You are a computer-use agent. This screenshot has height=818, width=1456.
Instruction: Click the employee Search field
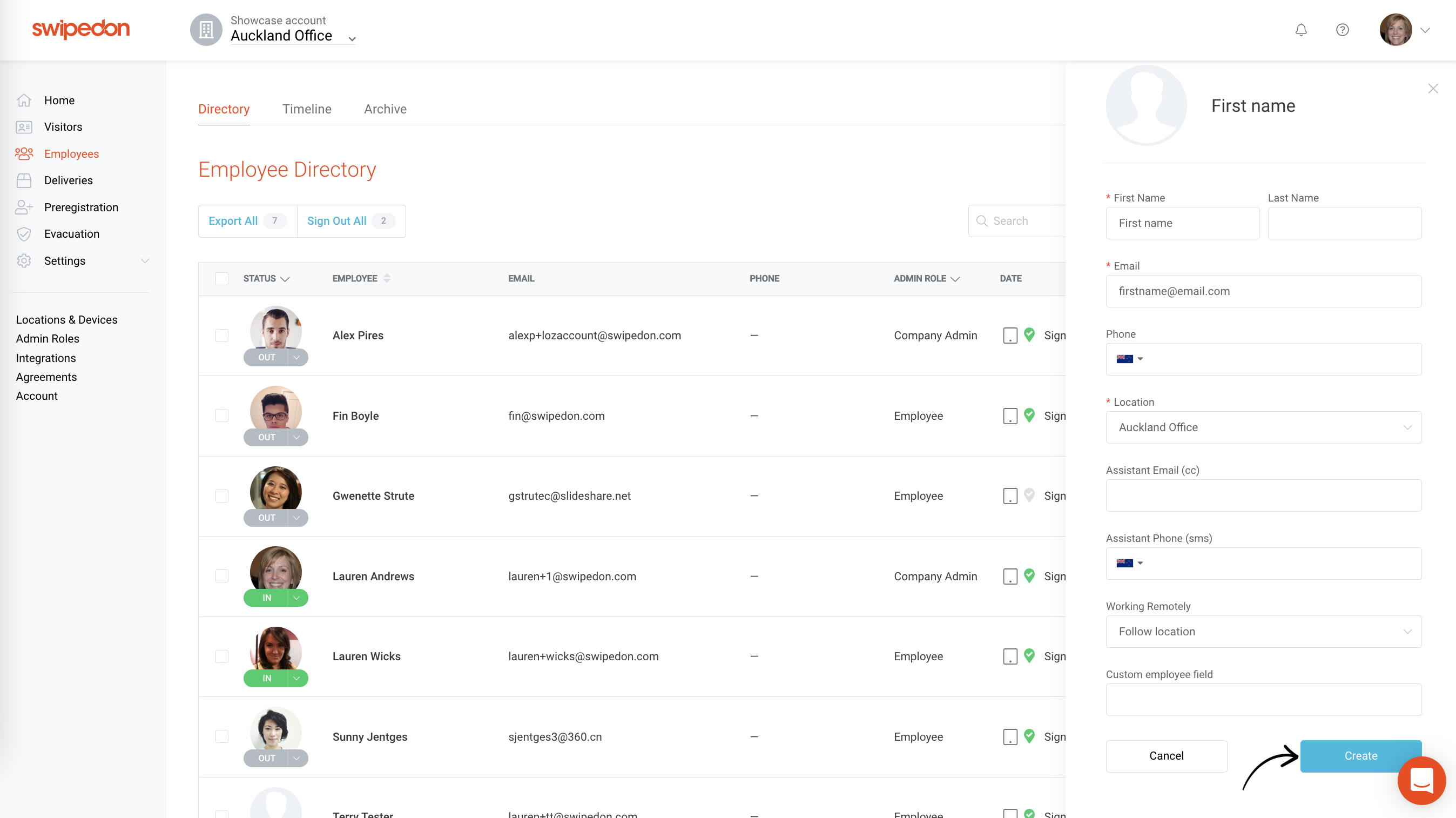pyautogui.click(x=1016, y=221)
